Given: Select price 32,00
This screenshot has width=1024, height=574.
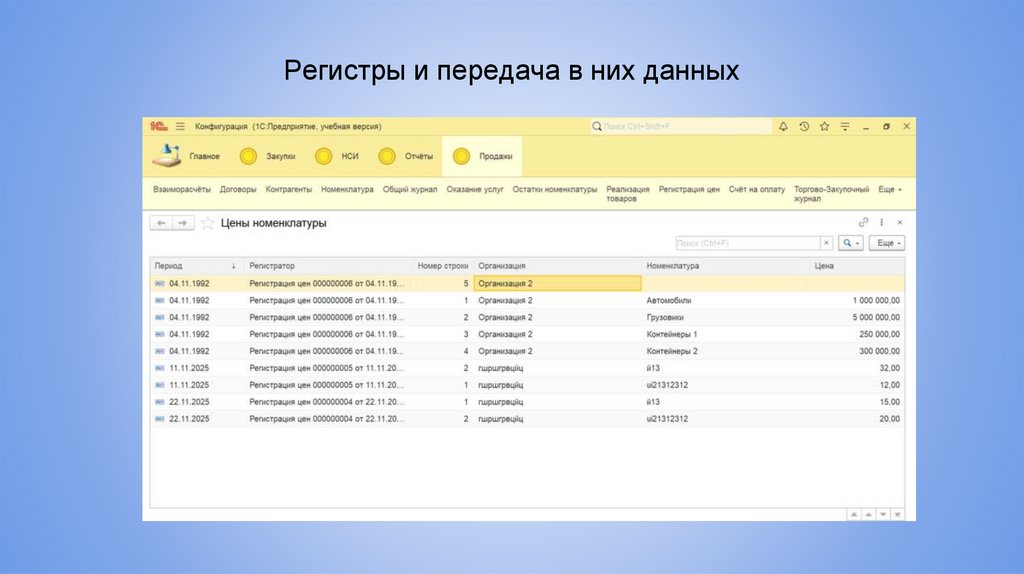Looking at the screenshot, I should tap(889, 368).
